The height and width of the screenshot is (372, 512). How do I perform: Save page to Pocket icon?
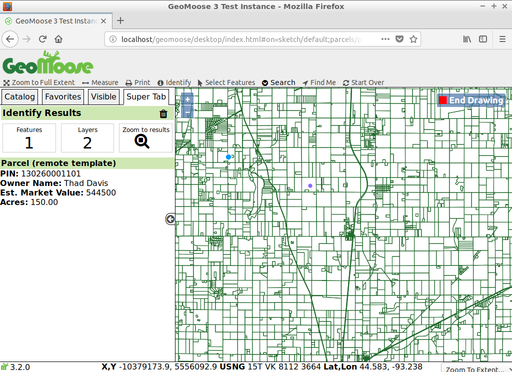click(x=399, y=39)
